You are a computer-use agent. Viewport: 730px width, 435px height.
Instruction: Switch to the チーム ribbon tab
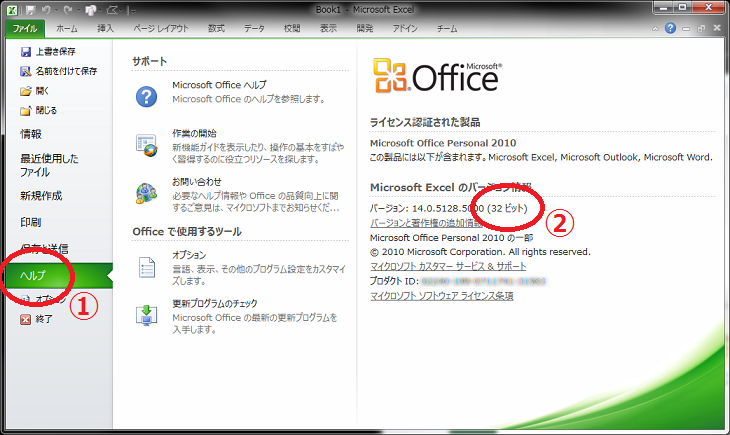[447, 28]
